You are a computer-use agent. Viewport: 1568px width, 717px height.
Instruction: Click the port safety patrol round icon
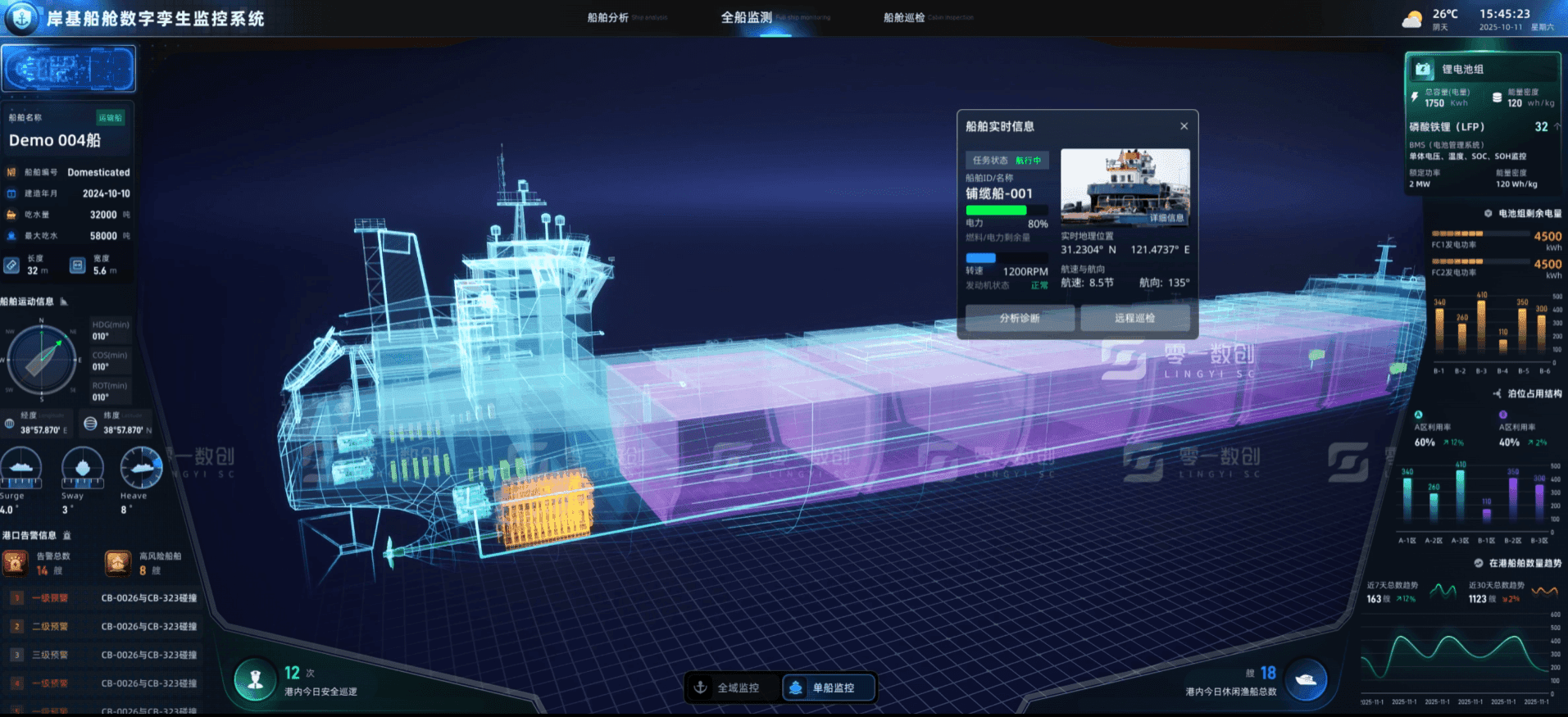255,680
